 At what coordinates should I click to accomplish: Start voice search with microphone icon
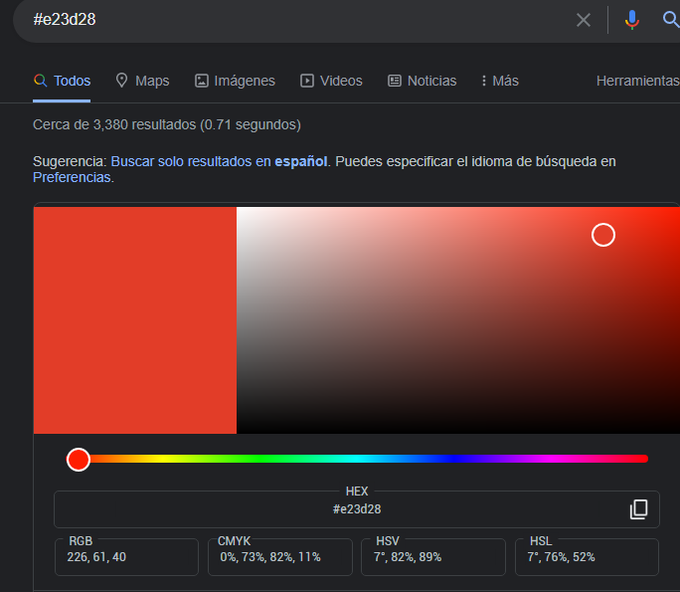(632, 20)
